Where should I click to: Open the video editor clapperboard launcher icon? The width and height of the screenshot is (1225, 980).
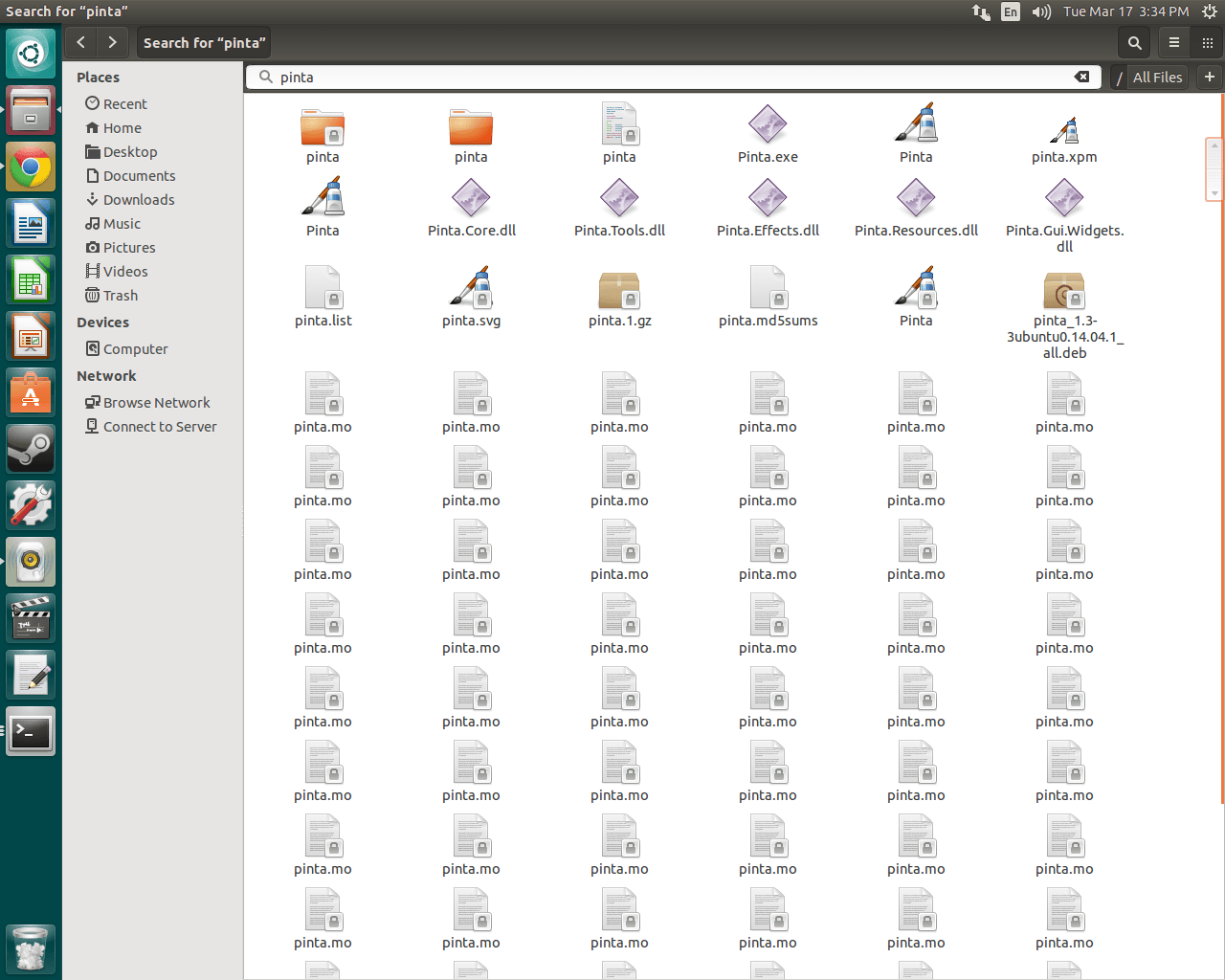coord(31,618)
